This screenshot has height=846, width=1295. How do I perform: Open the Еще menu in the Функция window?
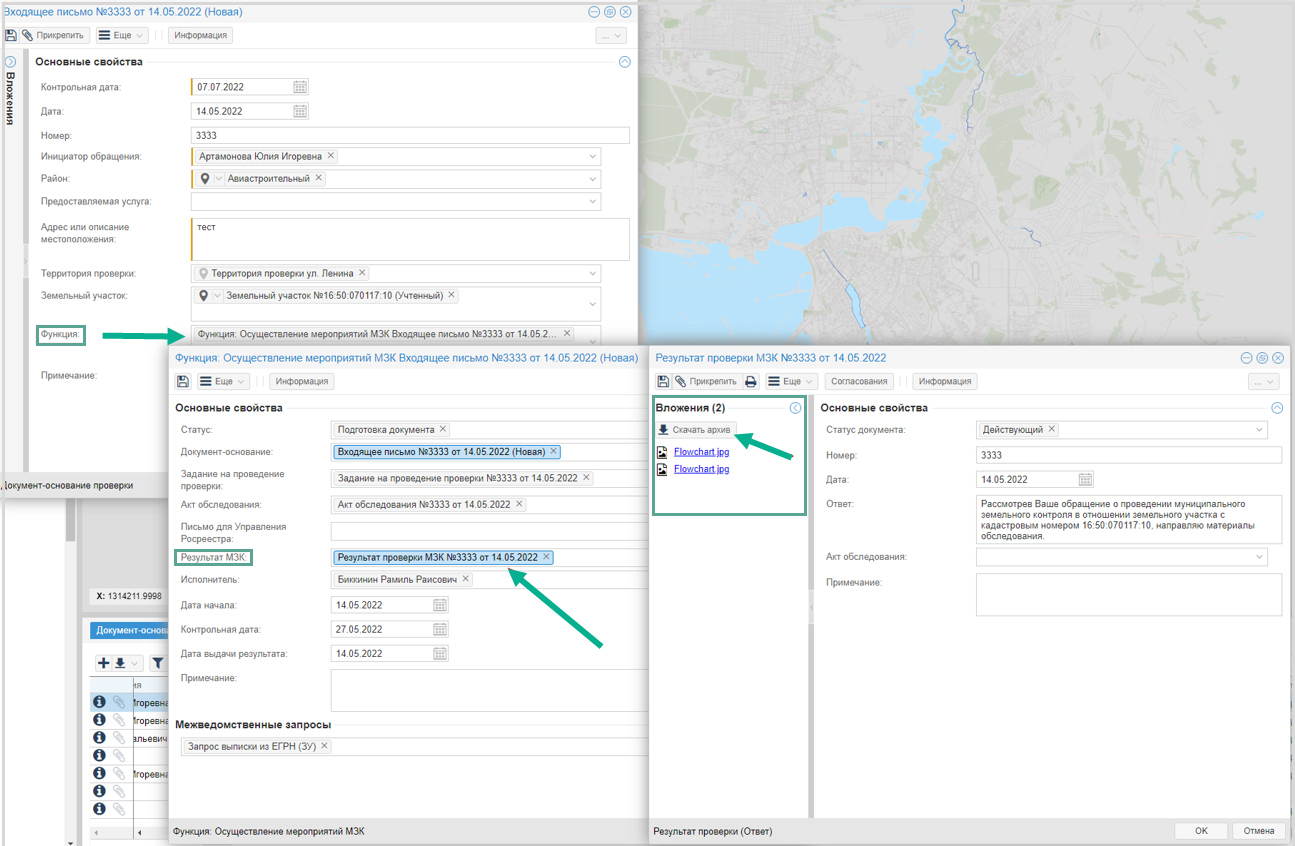click(x=222, y=381)
